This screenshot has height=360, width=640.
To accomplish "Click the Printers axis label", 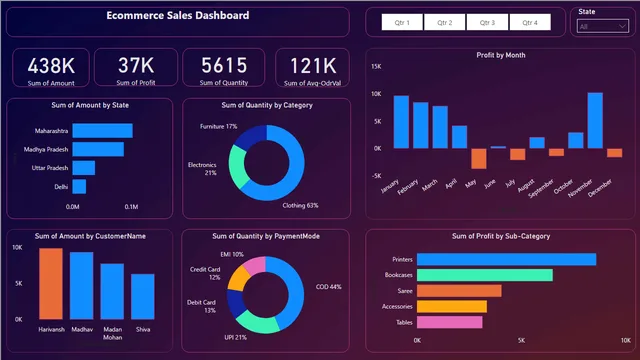I will pos(402,260).
